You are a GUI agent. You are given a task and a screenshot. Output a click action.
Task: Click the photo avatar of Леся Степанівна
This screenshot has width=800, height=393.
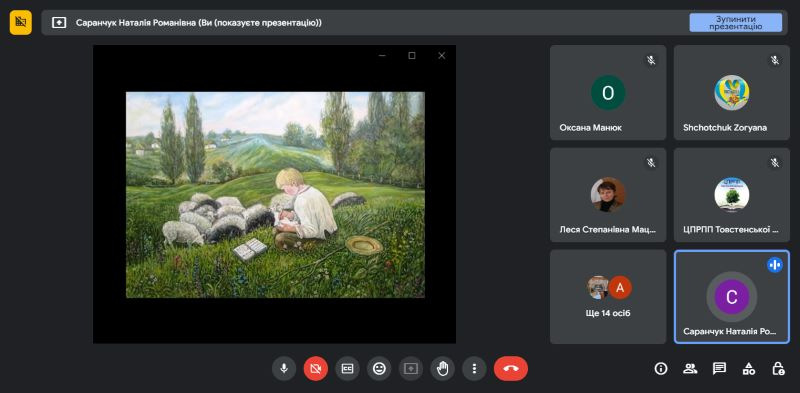tap(608, 194)
